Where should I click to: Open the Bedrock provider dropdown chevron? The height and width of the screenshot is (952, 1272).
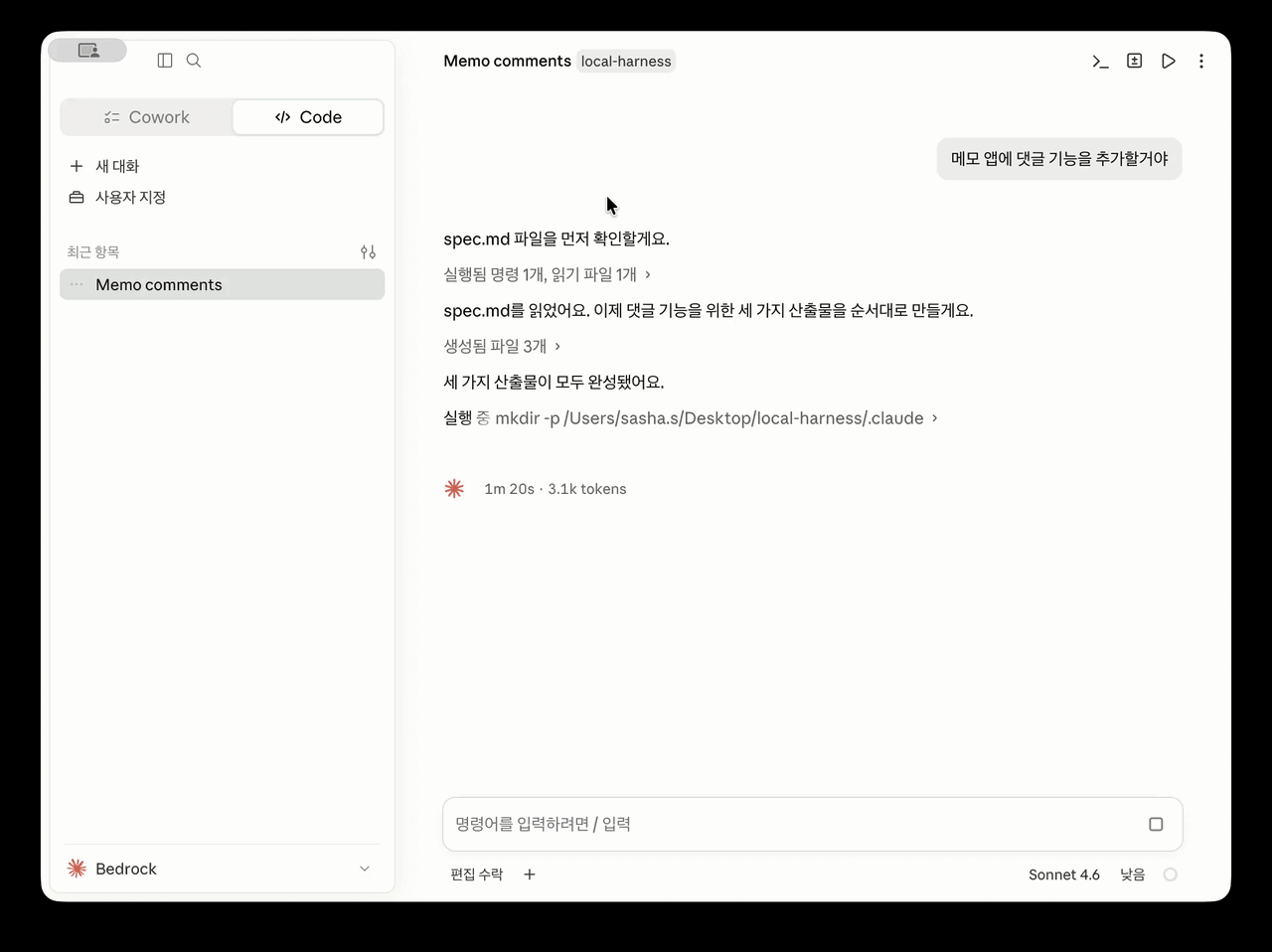point(365,869)
